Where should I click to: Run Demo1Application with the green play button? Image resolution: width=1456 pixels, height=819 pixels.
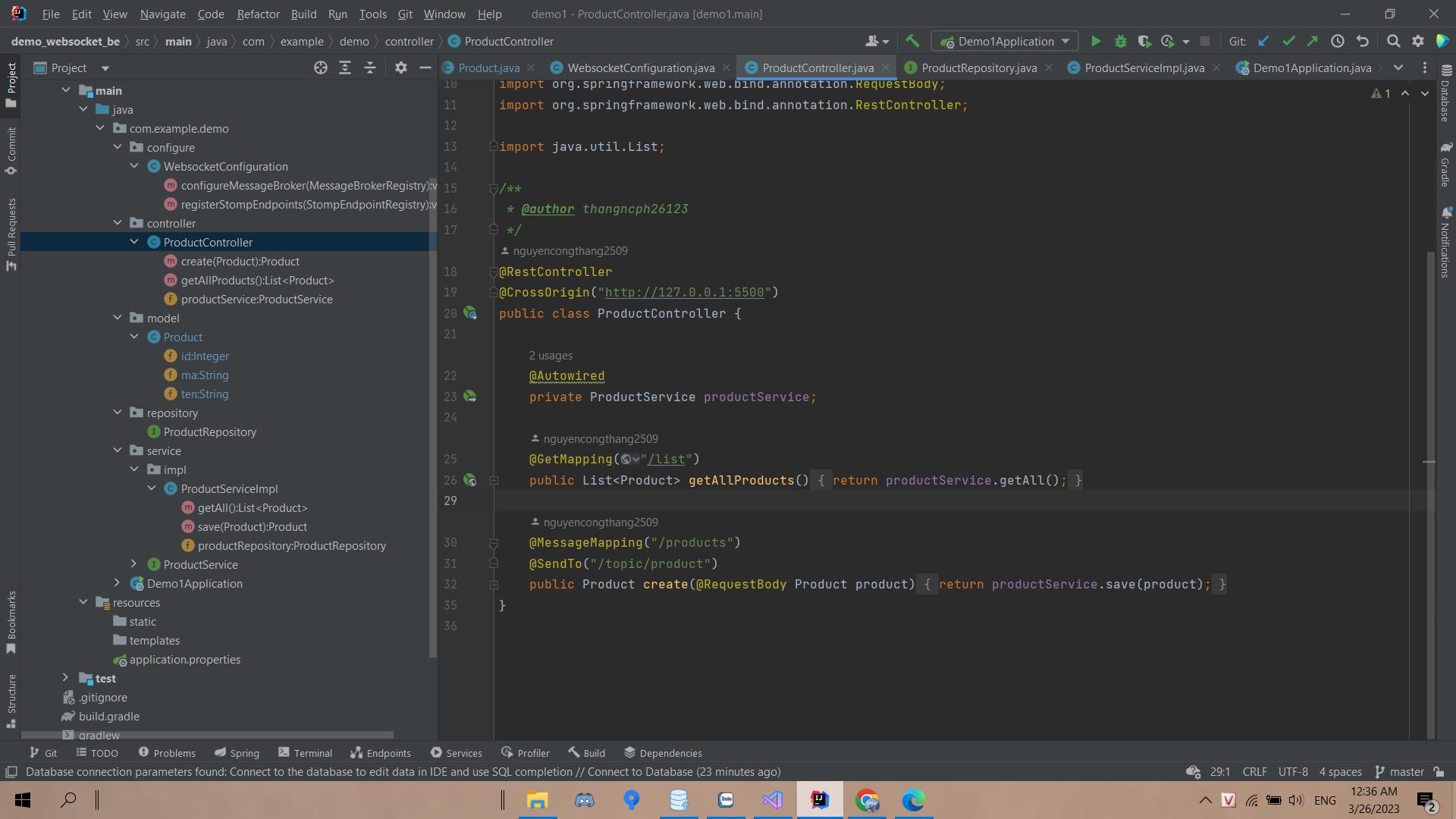coord(1096,42)
